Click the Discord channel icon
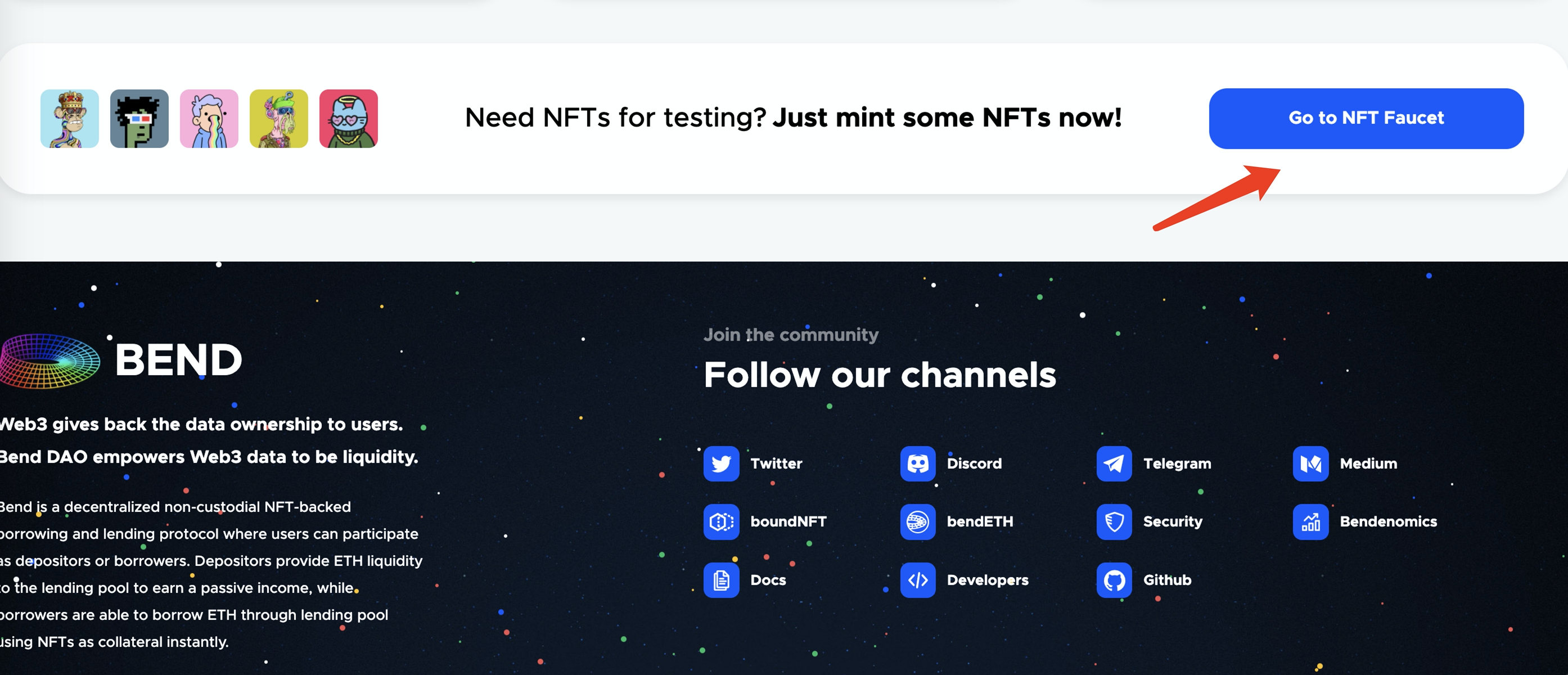Screen dimensions: 1568x675 (x=917, y=464)
